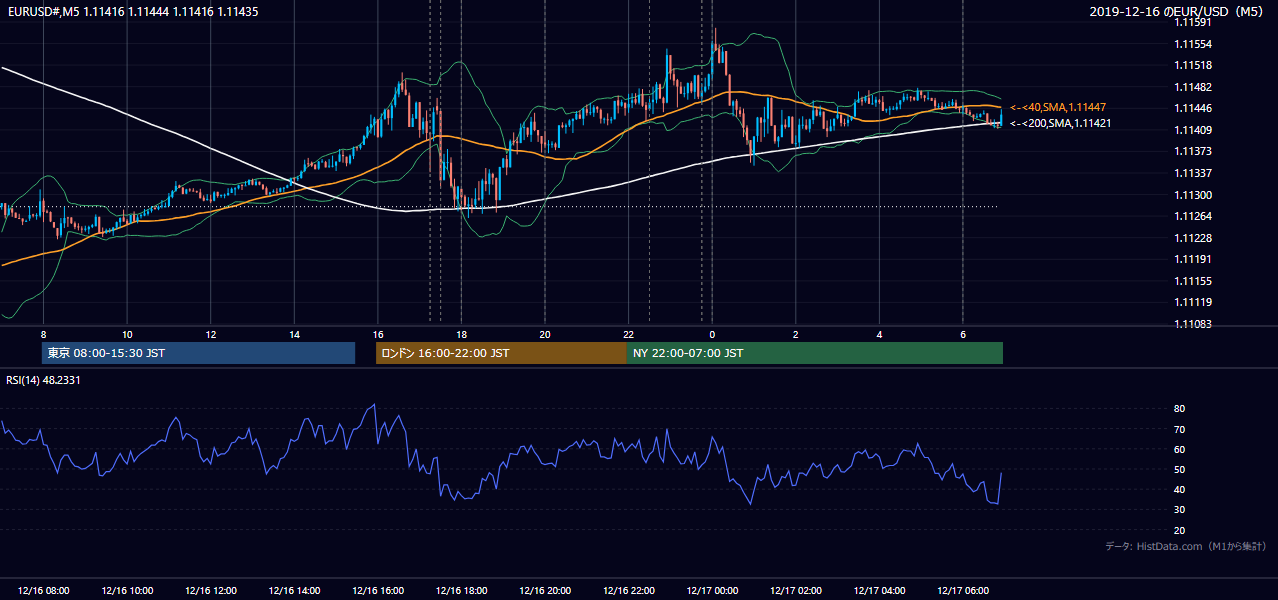Open the HistData.com data source credit
Viewport: 1278px width, 600px height.
pyautogui.click(x=1186, y=546)
